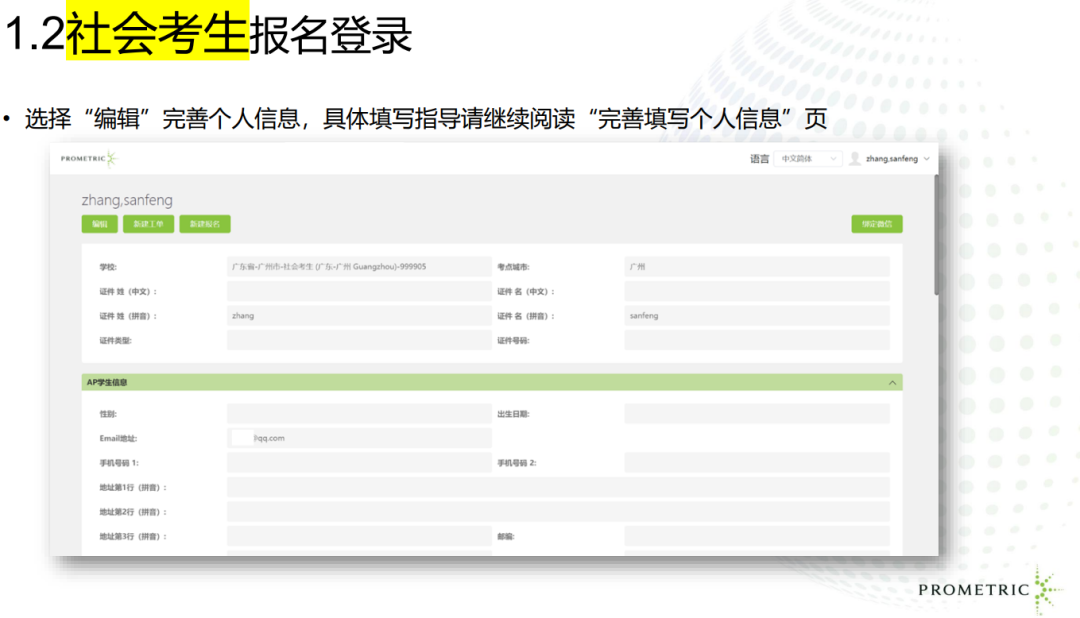Click the 学校 field showing 广东省-广州市-社会考生
1080x618 pixels.
pos(359,267)
